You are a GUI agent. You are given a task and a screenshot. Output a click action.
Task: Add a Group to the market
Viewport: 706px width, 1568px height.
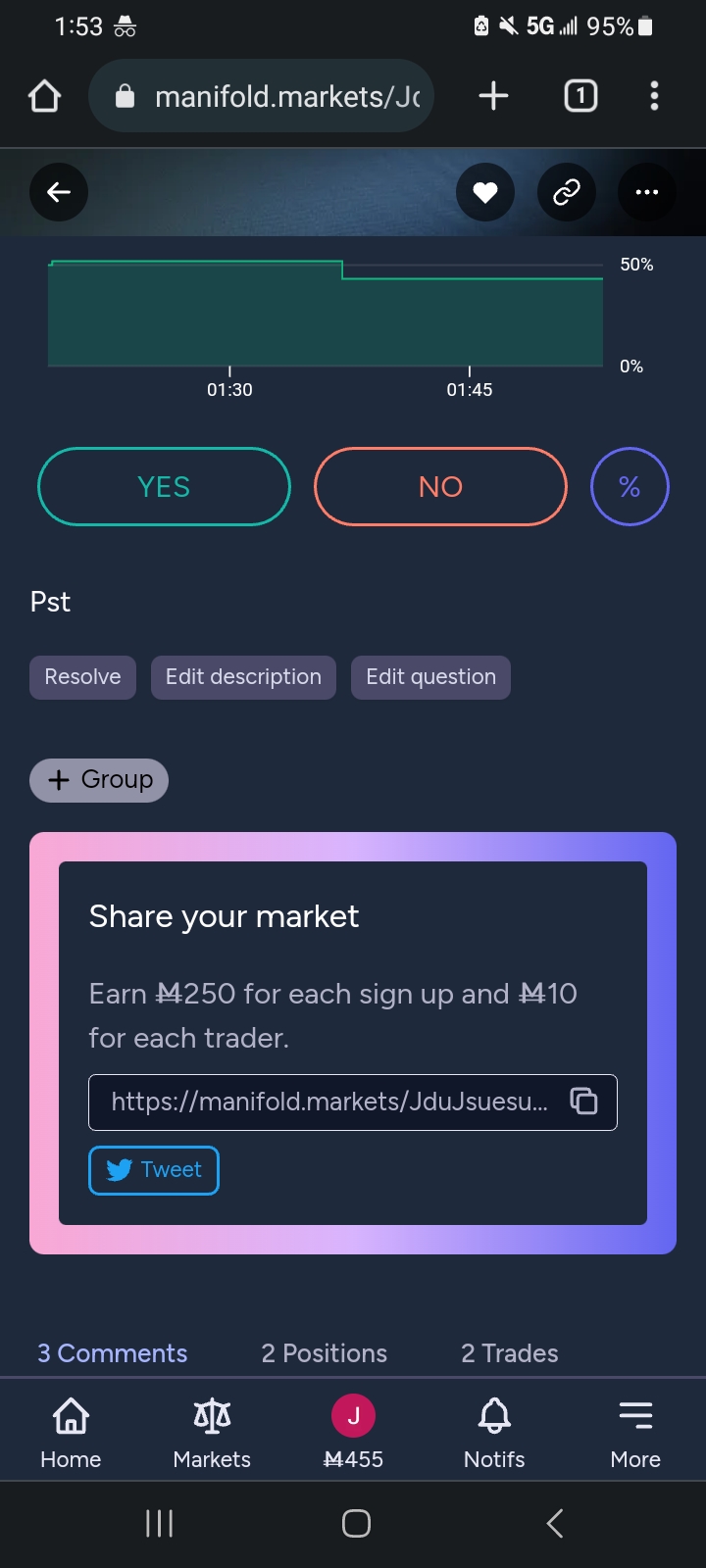pos(99,780)
